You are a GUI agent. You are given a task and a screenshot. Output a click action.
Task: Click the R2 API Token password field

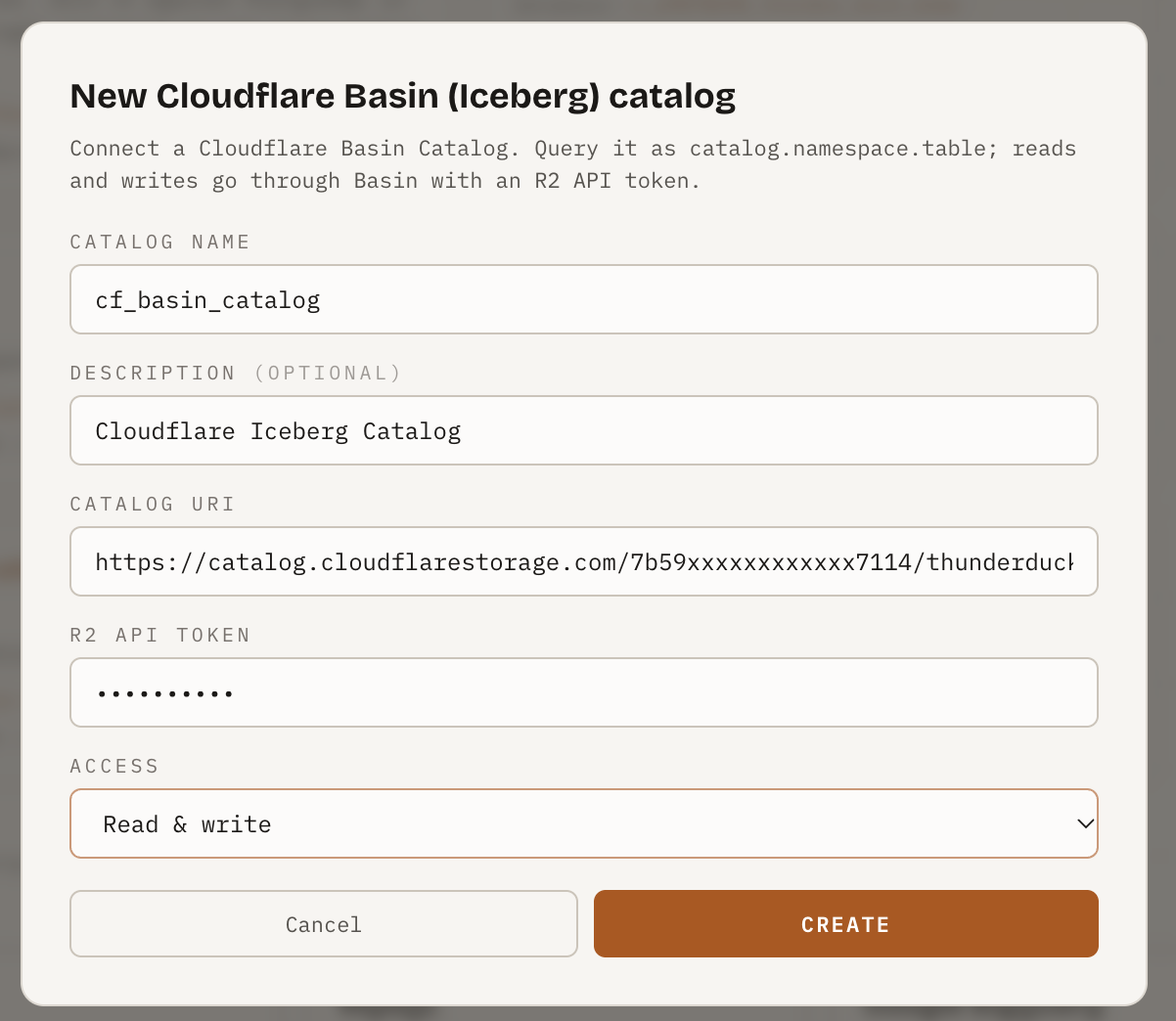584,692
